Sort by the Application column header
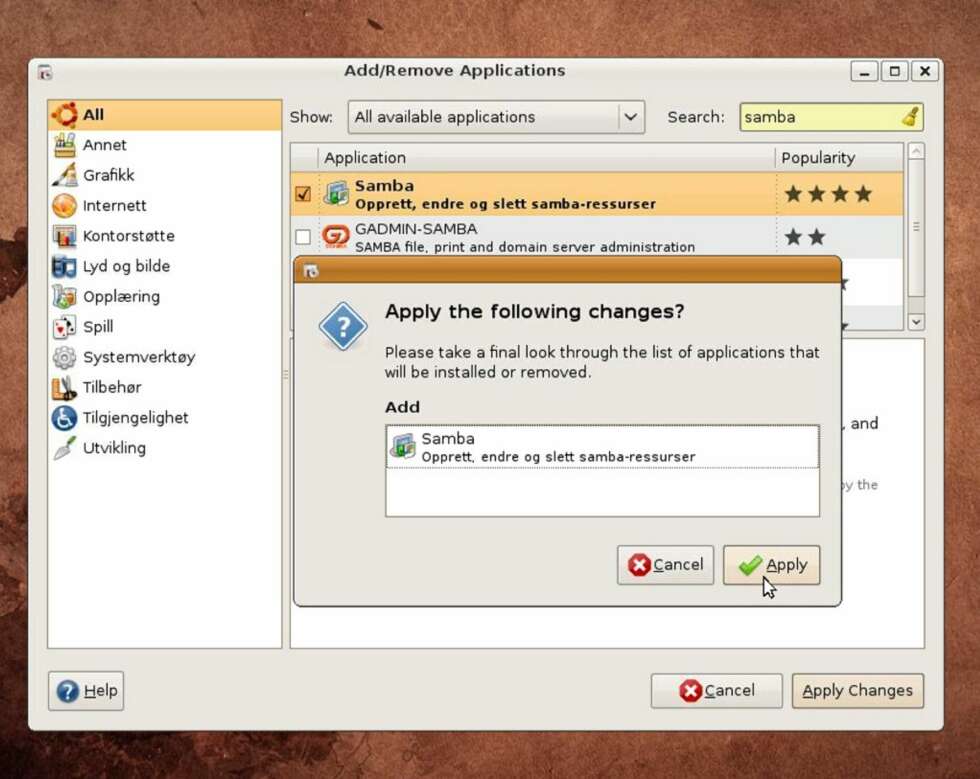The image size is (980, 779). tap(547, 158)
